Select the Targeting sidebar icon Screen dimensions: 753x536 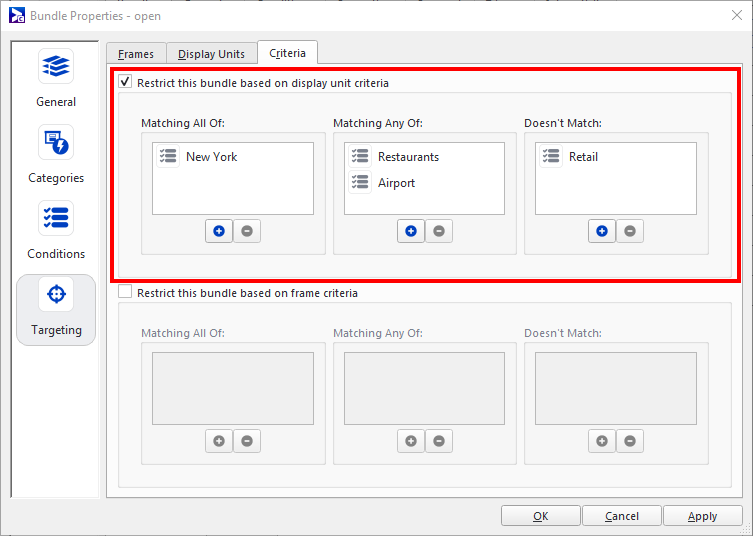pos(56,295)
